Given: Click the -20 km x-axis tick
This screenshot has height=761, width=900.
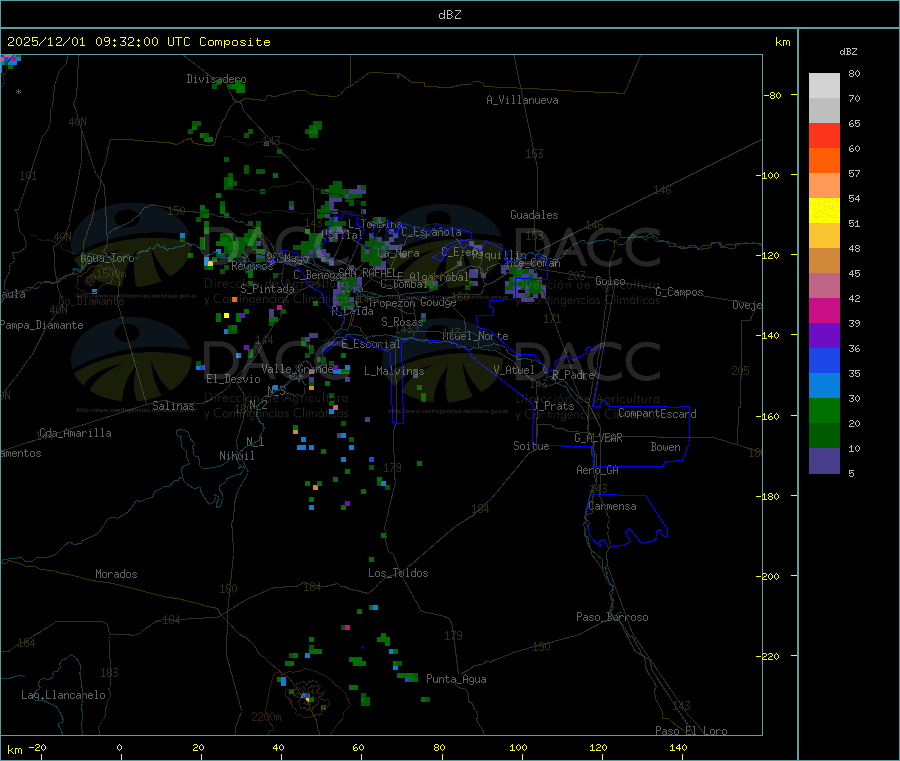Looking at the screenshot, I should click(38, 747).
